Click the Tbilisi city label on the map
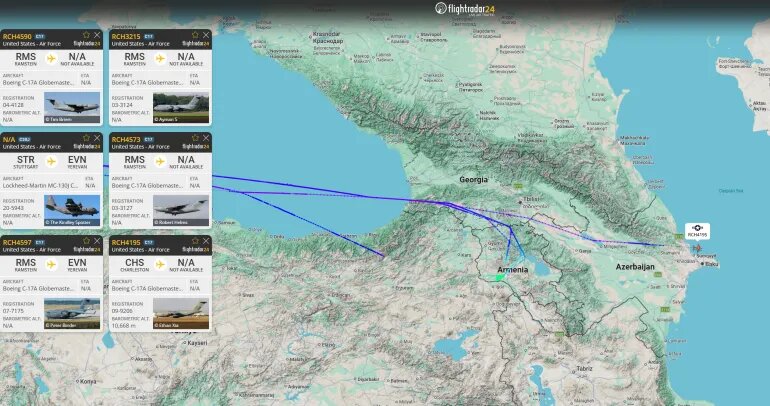The height and width of the screenshot is (406, 770). point(533,199)
